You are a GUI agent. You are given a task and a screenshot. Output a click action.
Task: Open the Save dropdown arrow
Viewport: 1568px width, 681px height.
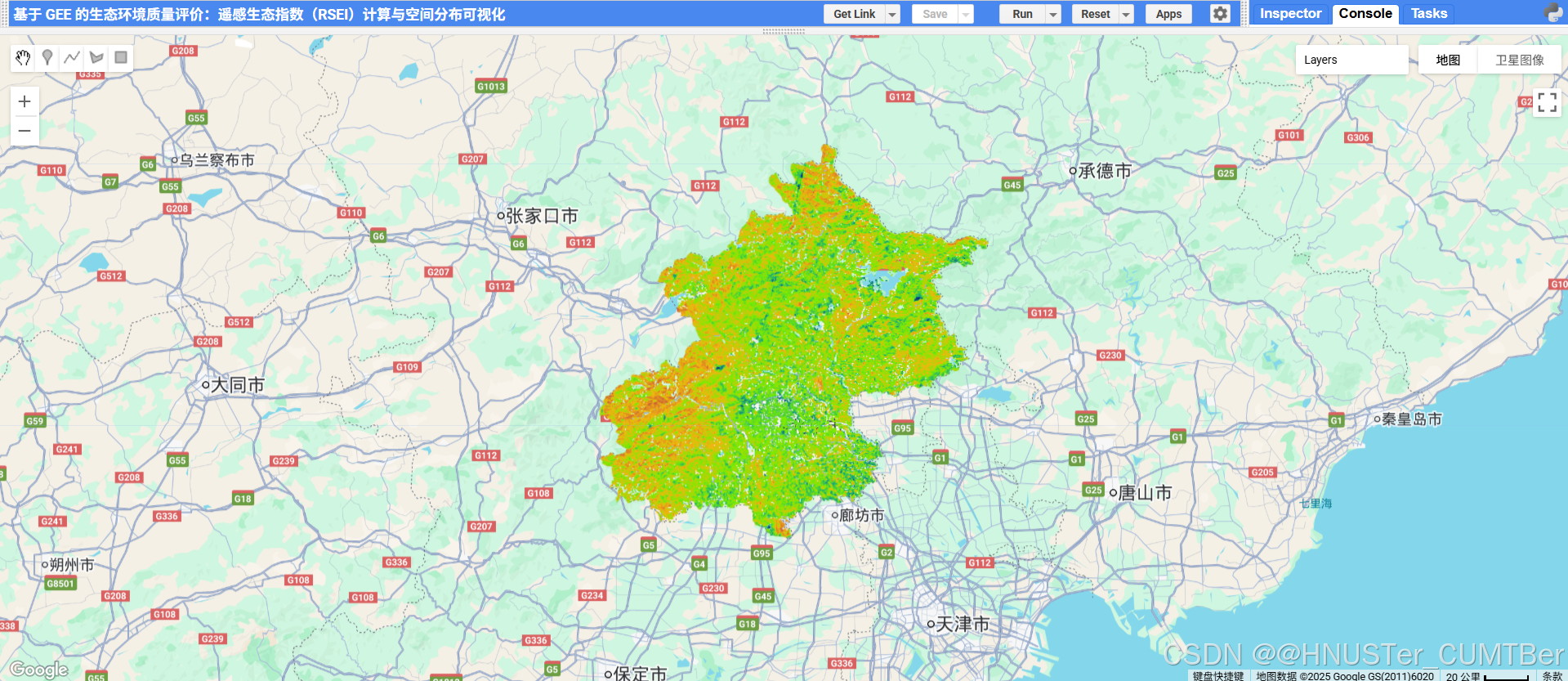click(x=967, y=14)
